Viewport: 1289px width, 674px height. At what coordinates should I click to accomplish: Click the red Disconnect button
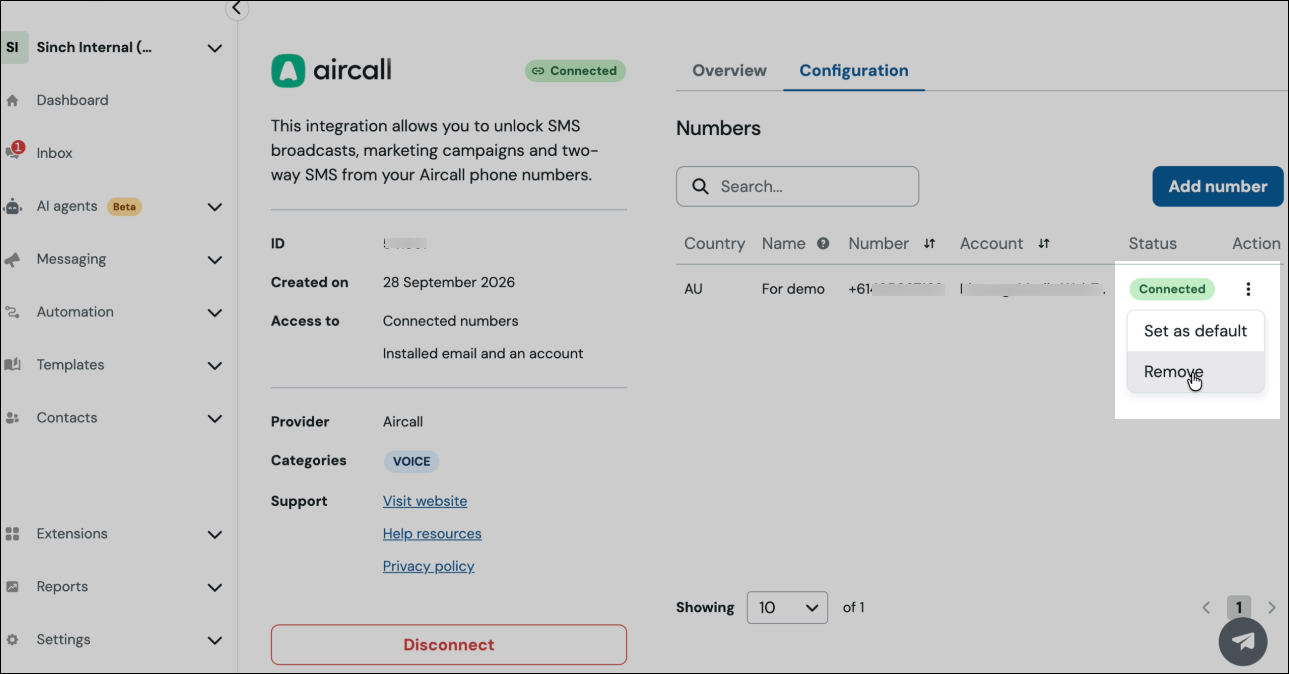pyautogui.click(x=449, y=645)
